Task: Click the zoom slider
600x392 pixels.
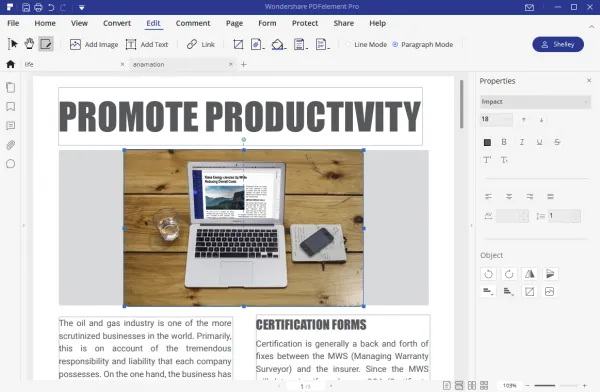Action: click(x=556, y=385)
